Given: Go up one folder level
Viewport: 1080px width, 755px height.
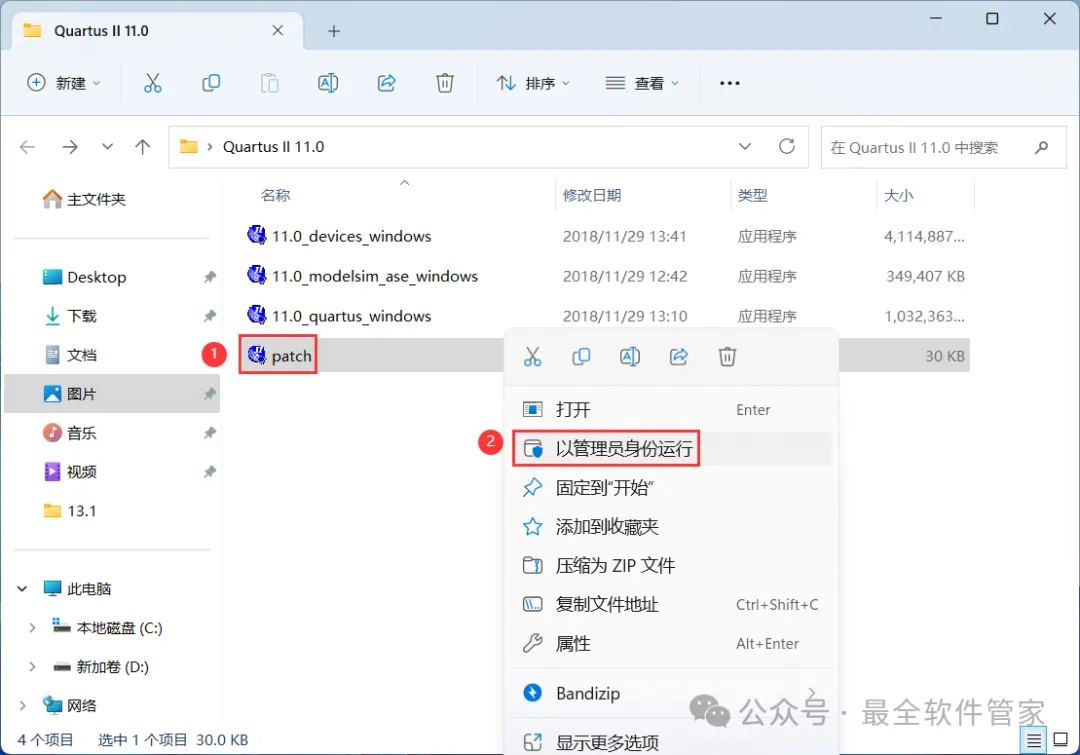Looking at the screenshot, I should coord(143,147).
